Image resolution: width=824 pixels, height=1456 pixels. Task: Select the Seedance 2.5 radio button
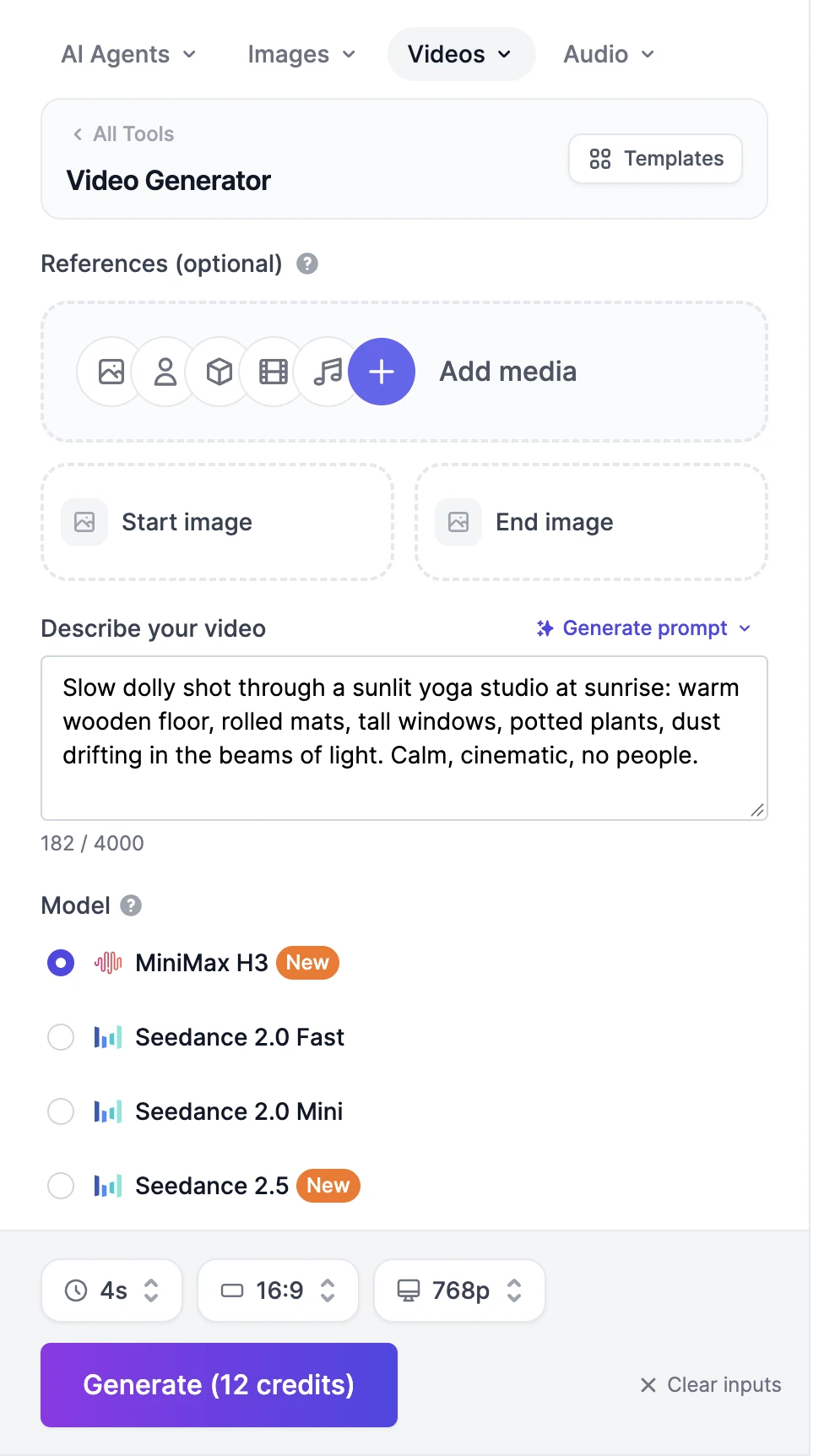coord(61,1186)
